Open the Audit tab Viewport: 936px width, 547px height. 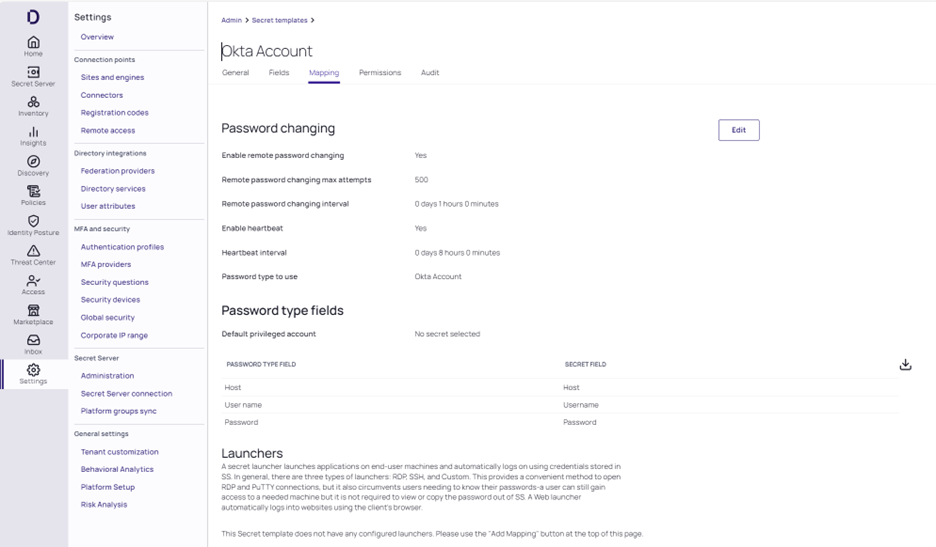pos(430,73)
